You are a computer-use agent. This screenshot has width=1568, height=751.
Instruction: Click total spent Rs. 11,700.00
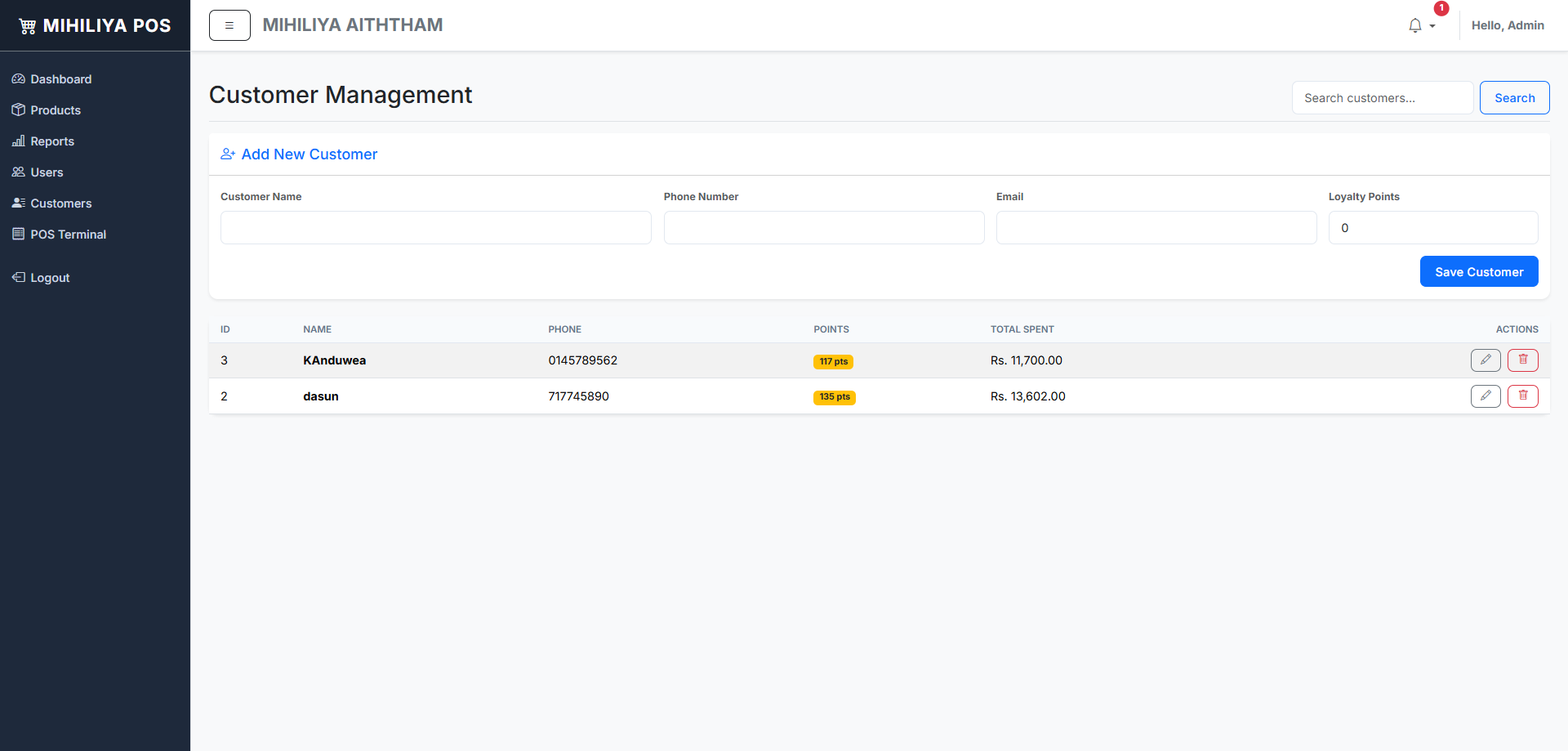pos(1027,360)
